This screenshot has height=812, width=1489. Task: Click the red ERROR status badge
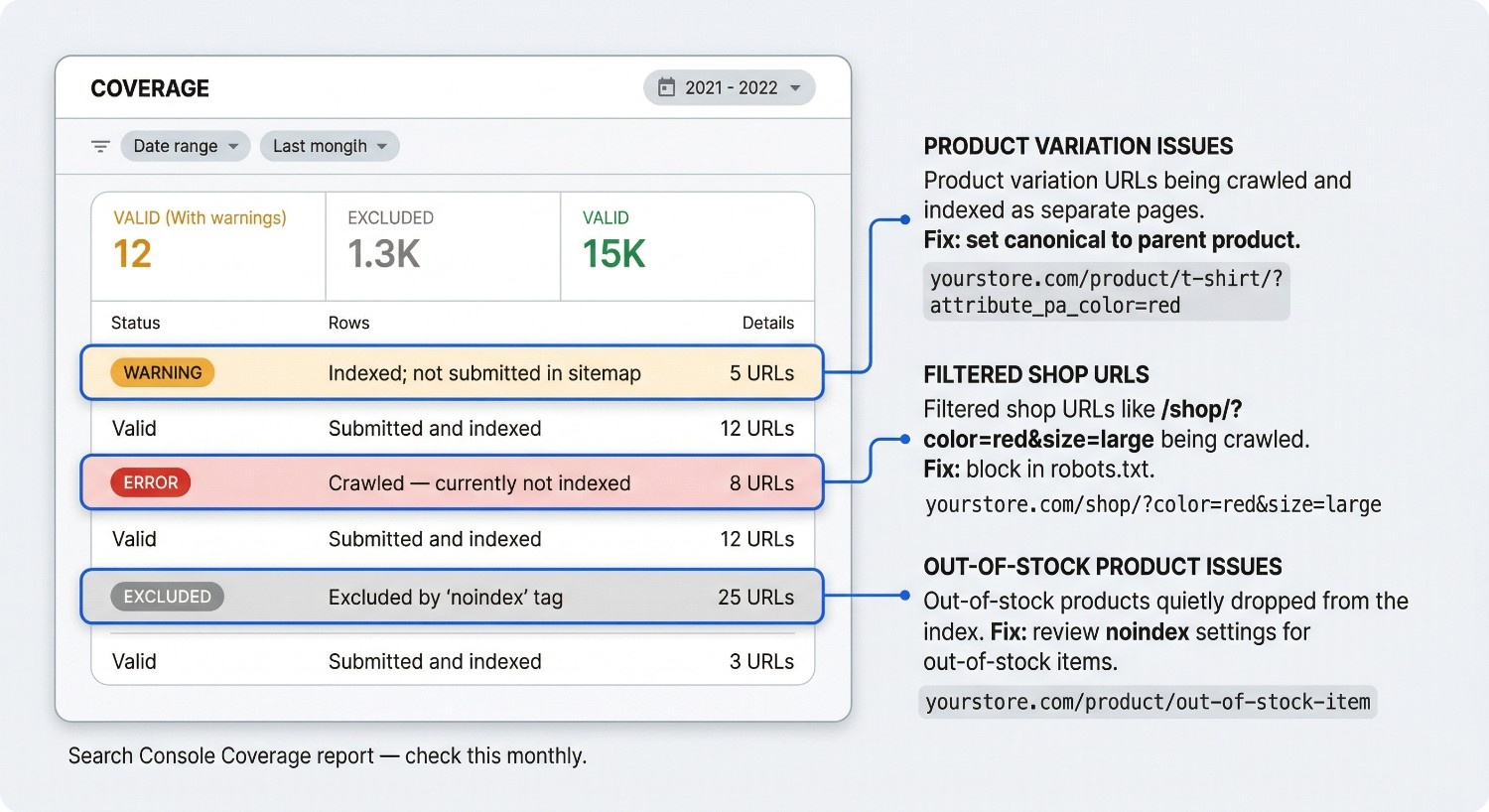click(x=151, y=482)
